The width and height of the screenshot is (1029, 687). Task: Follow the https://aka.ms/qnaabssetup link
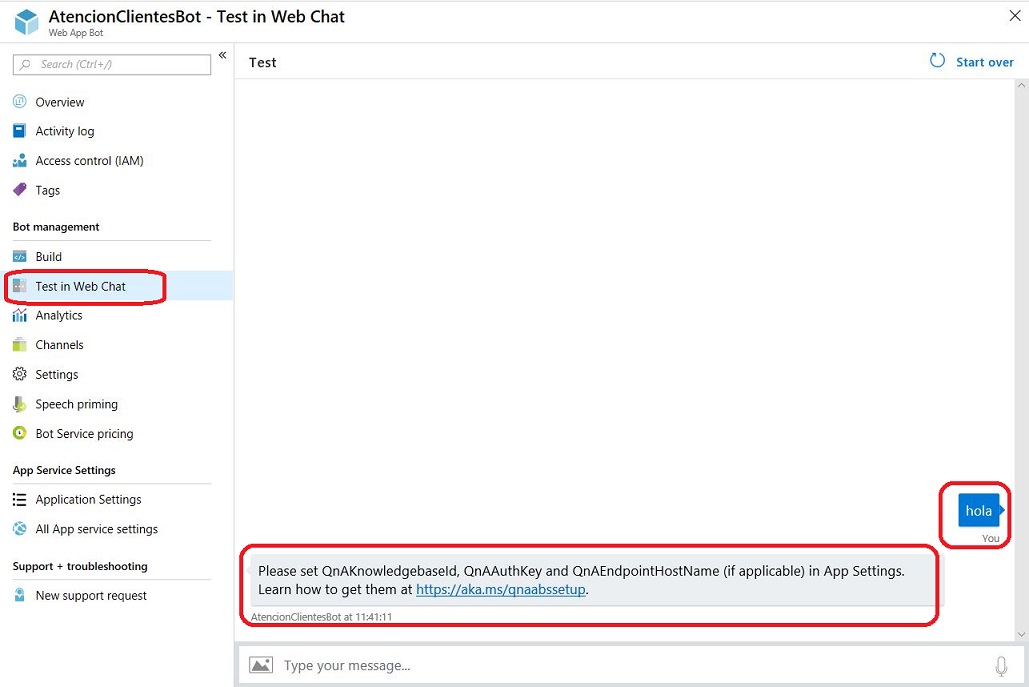500,589
